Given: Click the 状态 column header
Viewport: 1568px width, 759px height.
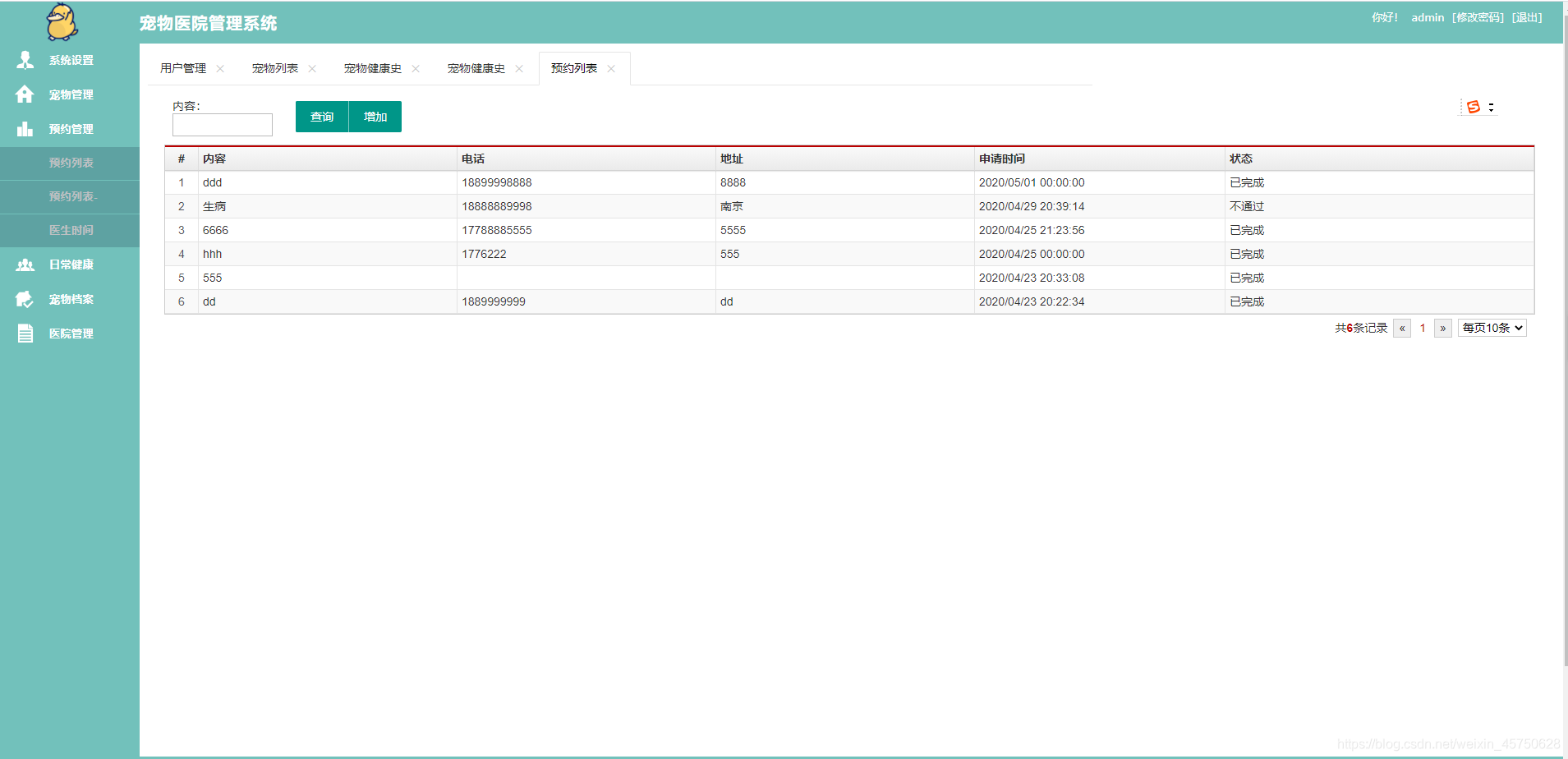Looking at the screenshot, I should (x=1380, y=159).
